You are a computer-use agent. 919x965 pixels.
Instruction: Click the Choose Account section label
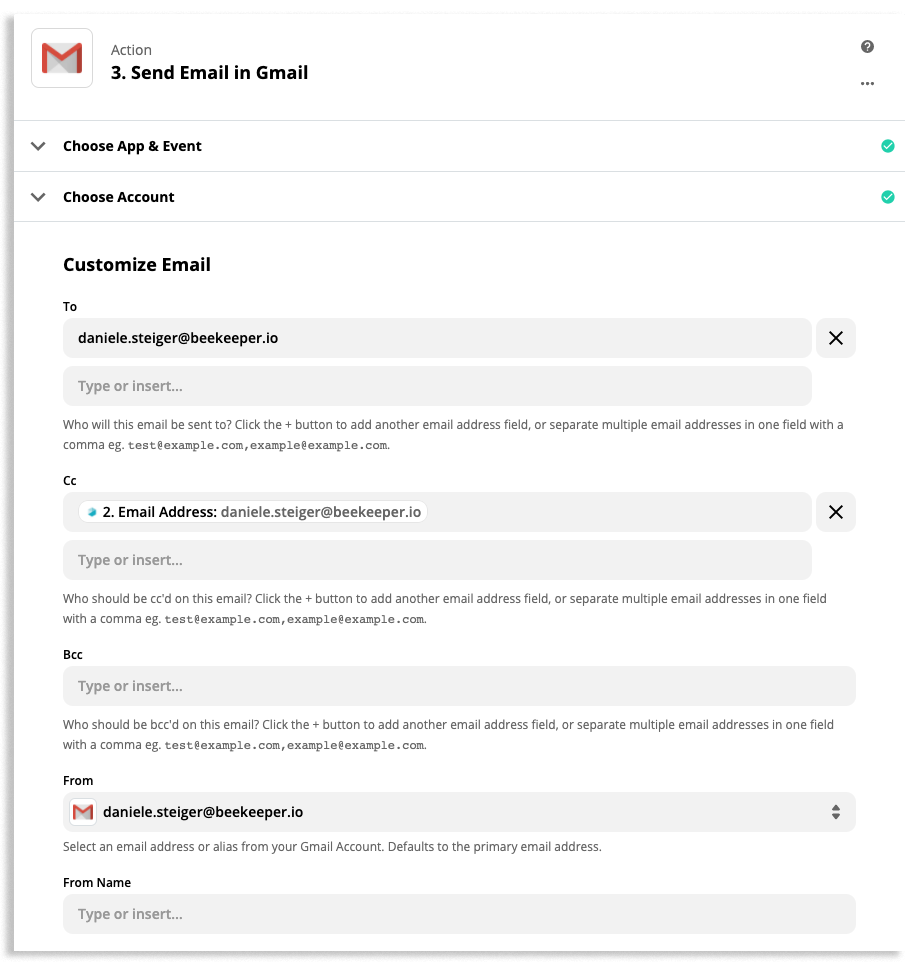tap(119, 197)
